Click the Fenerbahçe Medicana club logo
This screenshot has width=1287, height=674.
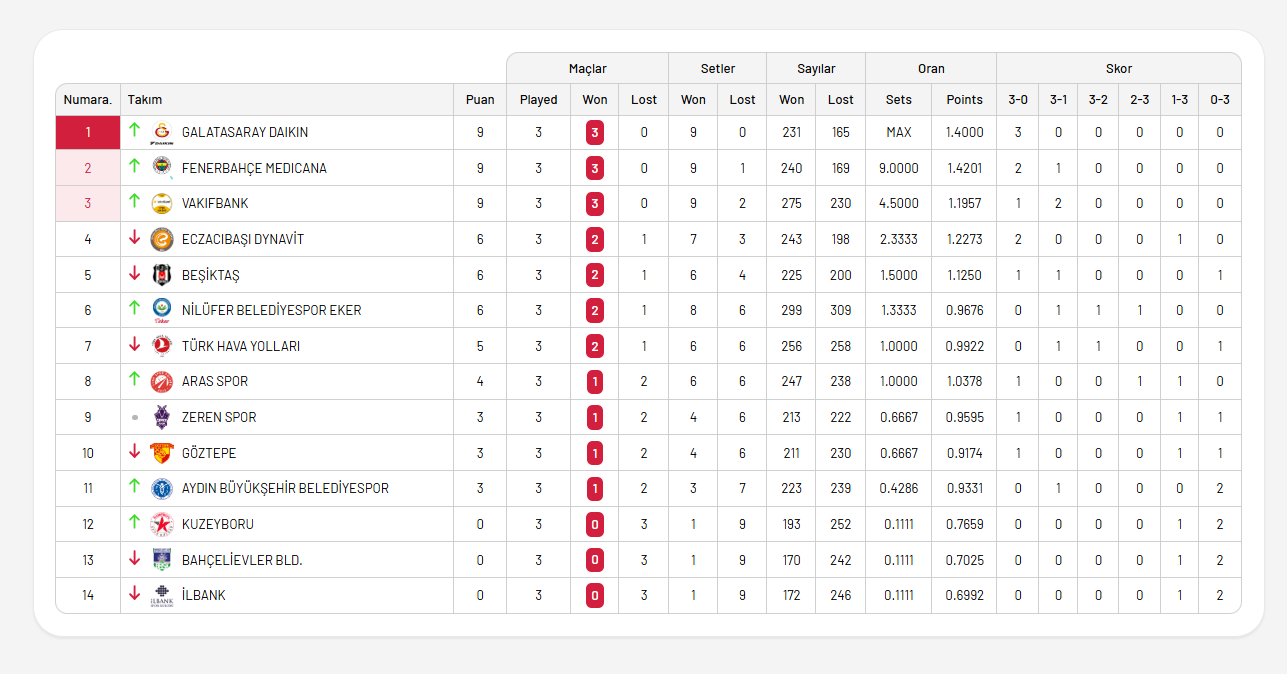pyautogui.click(x=161, y=168)
